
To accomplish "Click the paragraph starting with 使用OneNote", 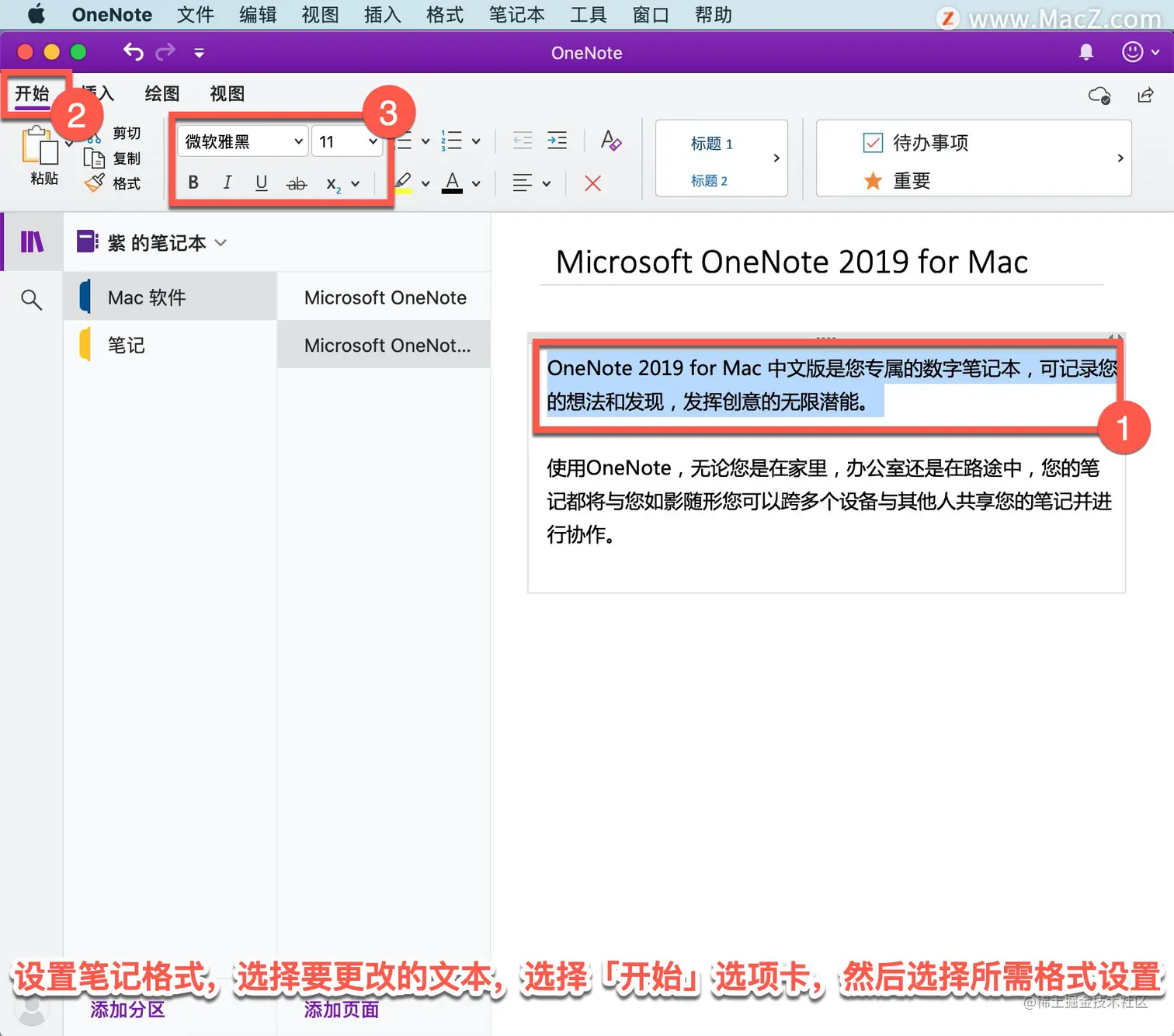I will (x=829, y=501).
